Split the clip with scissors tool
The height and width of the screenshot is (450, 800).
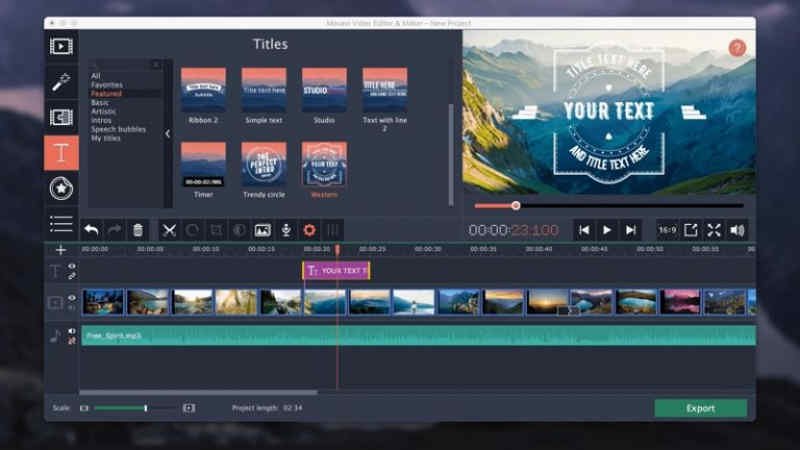(x=169, y=230)
